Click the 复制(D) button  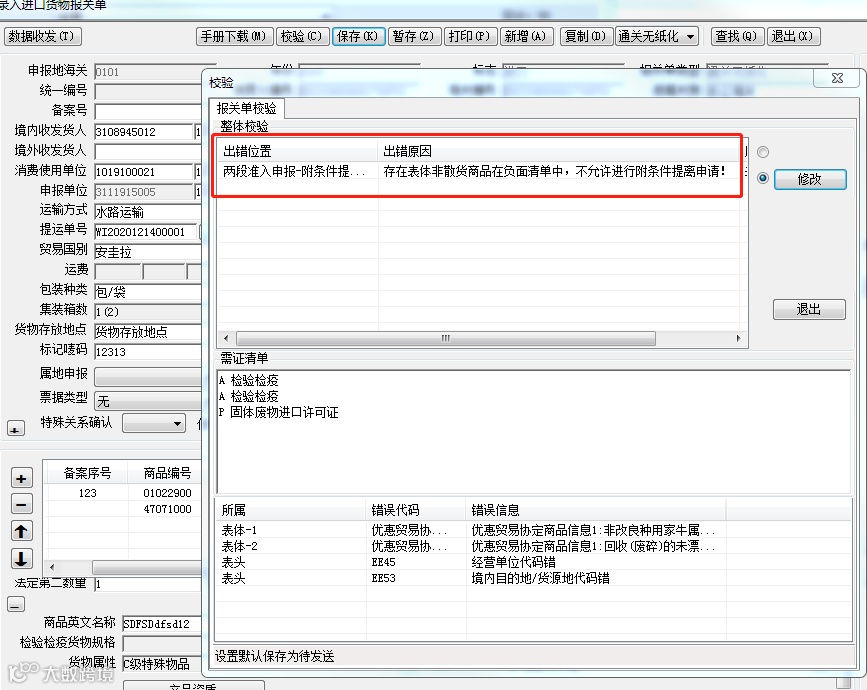point(586,36)
